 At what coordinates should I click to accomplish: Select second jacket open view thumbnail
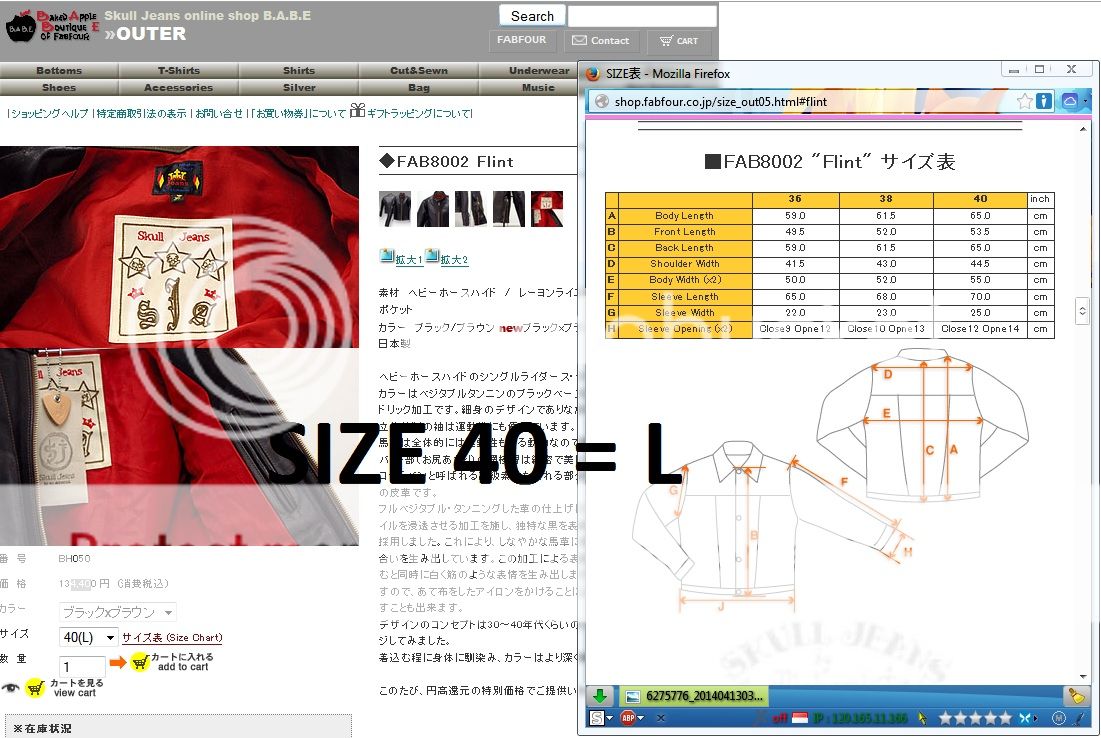point(433,209)
